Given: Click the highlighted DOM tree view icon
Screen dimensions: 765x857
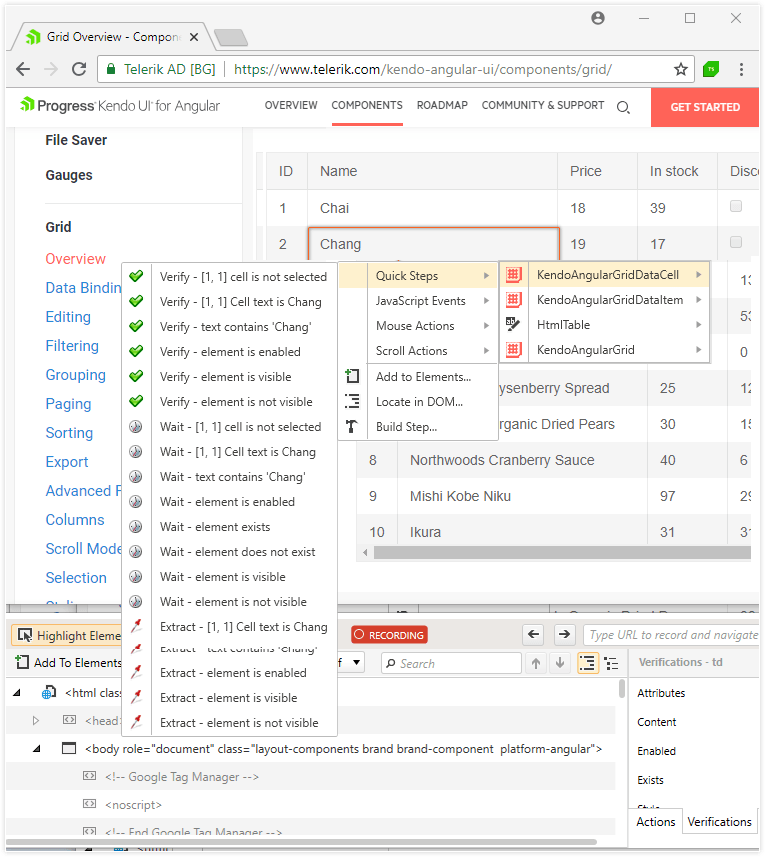Looking at the screenshot, I should (587, 664).
